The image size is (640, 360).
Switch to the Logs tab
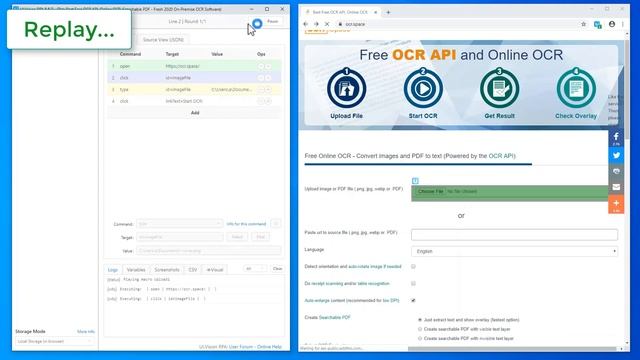112,270
